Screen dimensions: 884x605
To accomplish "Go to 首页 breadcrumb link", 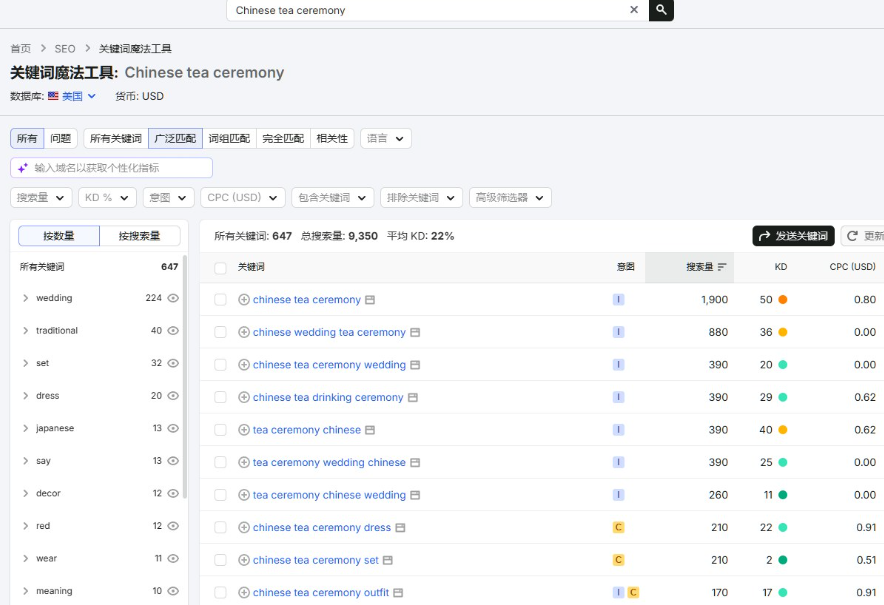I will coord(21,48).
